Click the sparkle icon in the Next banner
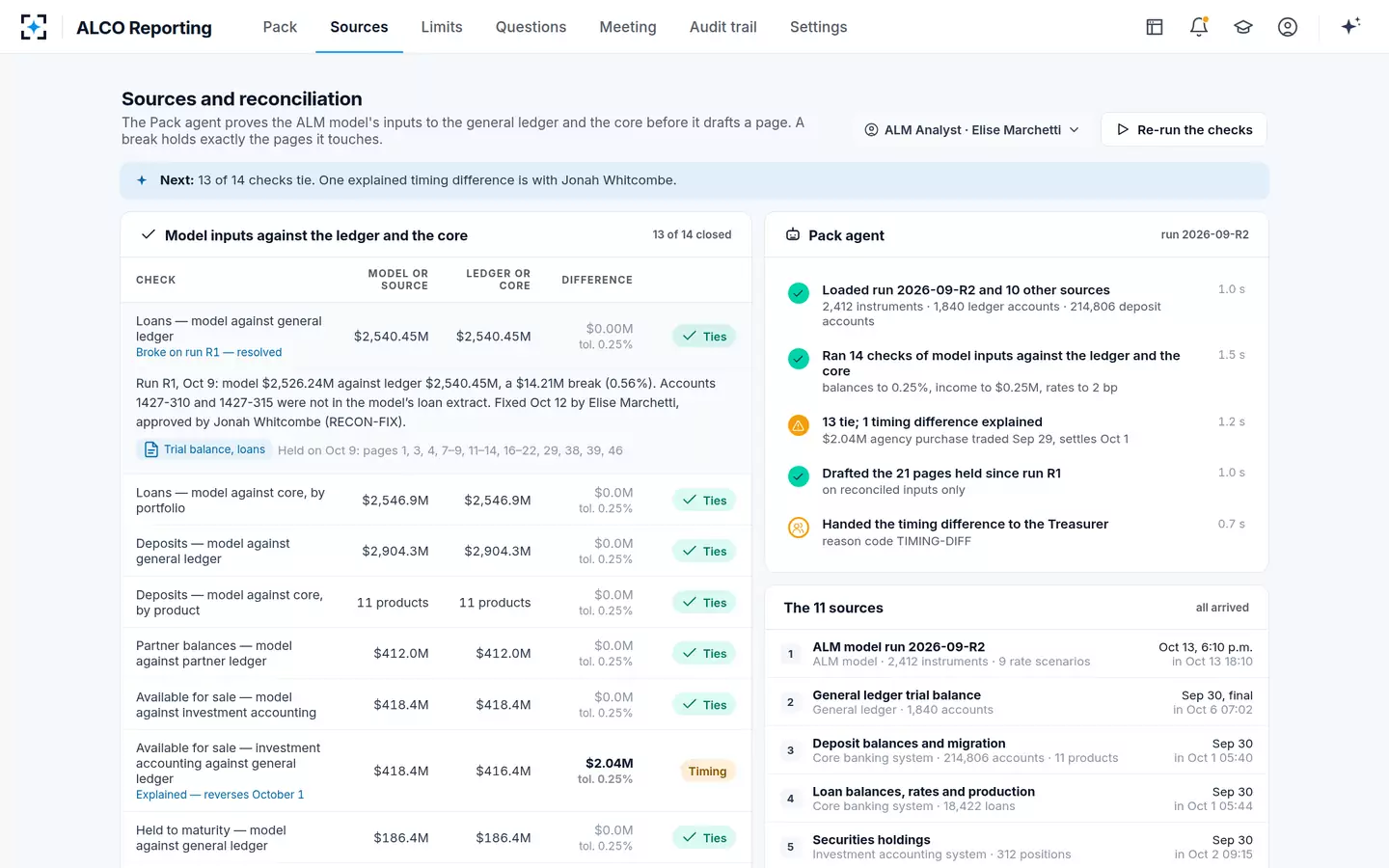Screen dimensions: 1389x868 click(x=142, y=180)
